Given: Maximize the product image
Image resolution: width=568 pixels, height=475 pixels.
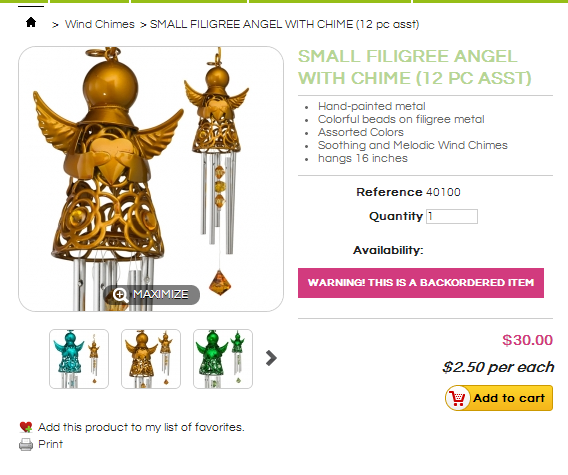Looking at the screenshot, I should click(152, 295).
